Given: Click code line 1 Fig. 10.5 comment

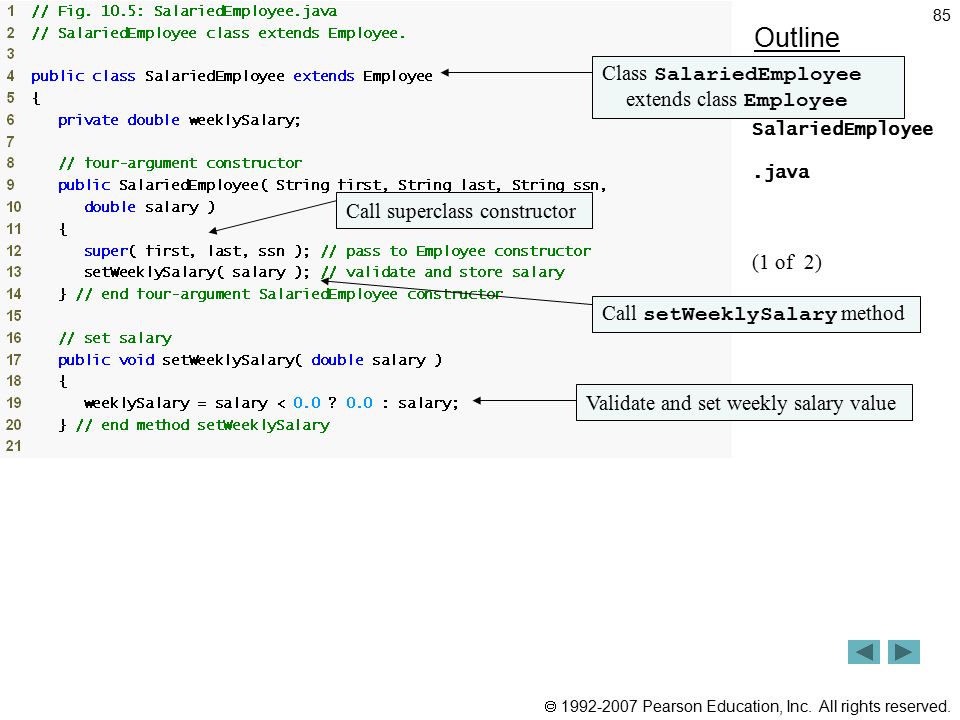Looking at the screenshot, I should click(x=184, y=11).
